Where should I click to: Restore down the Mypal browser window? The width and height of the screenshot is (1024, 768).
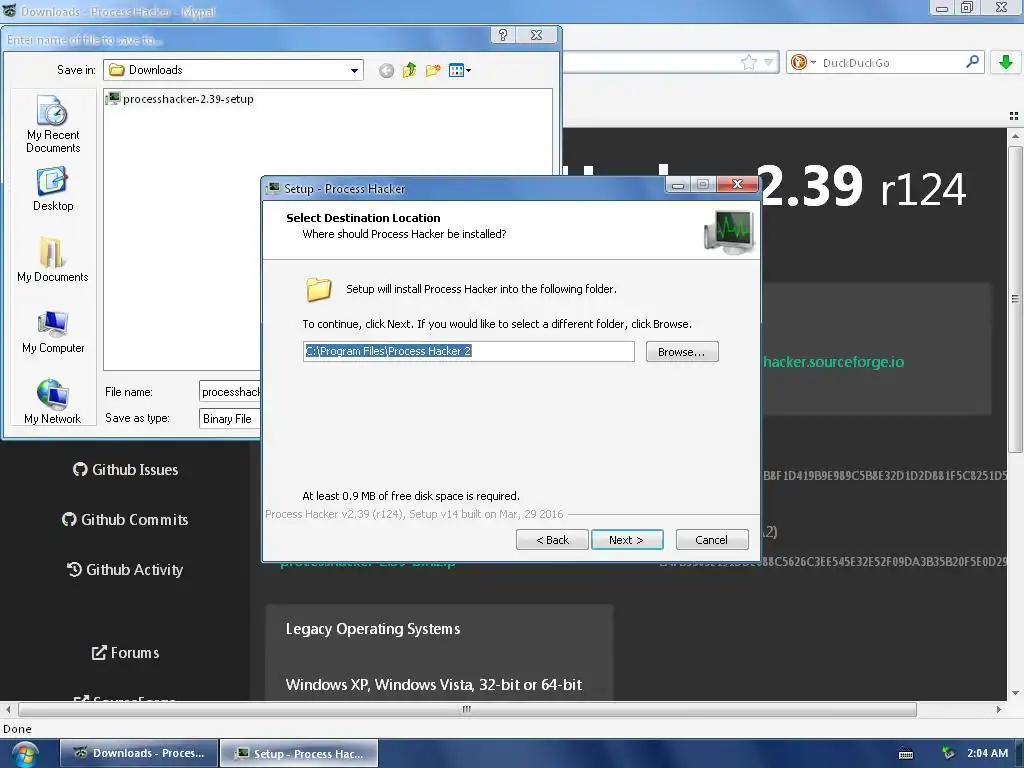tap(967, 7)
